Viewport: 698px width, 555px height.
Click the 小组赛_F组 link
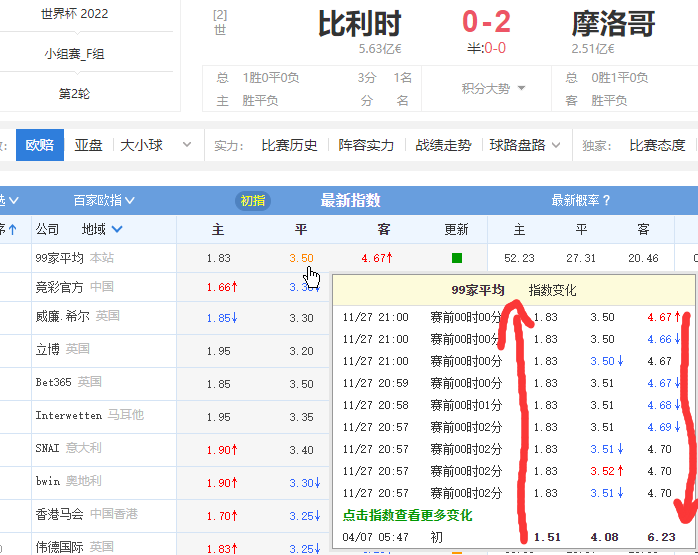tap(74, 54)
